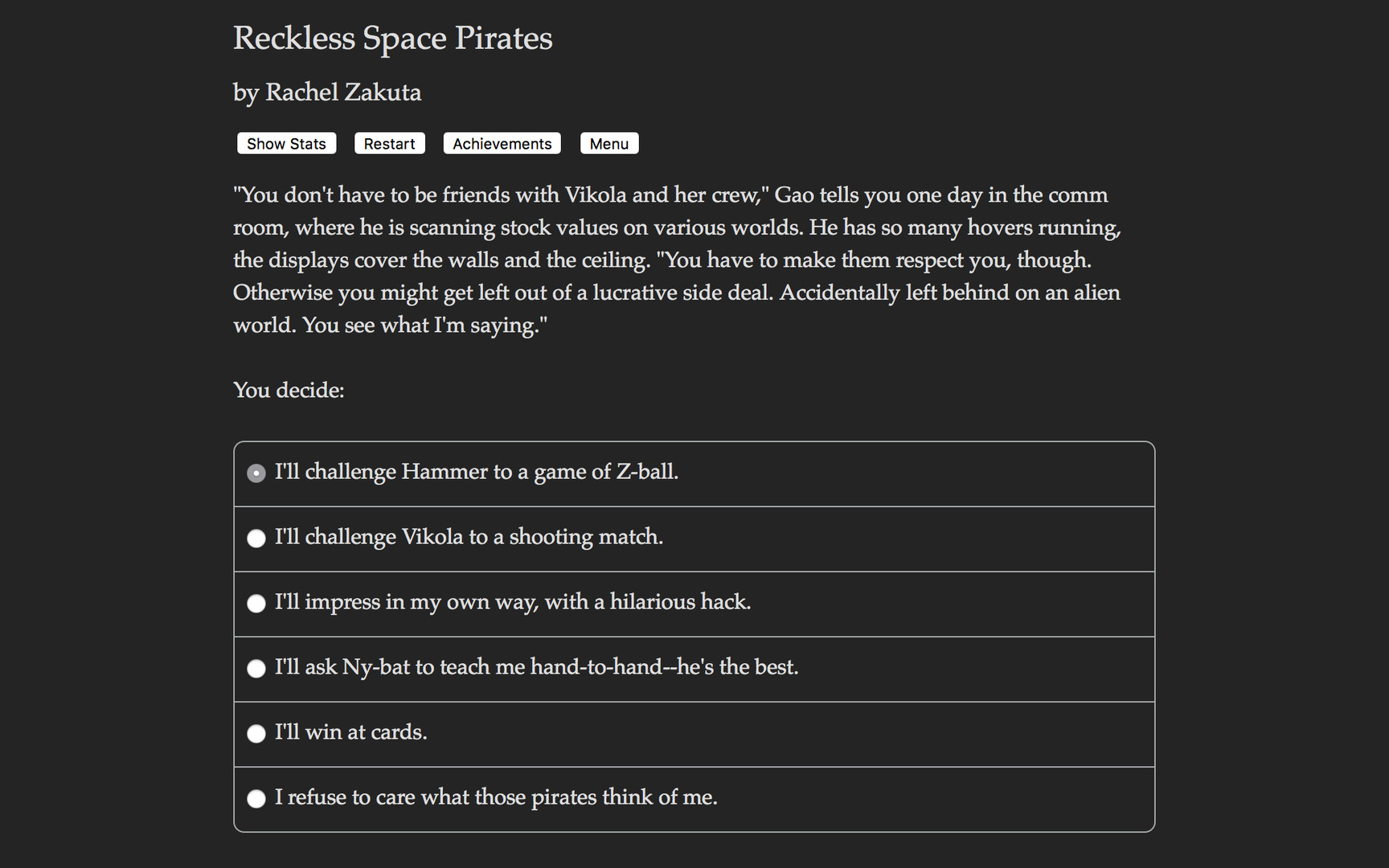The height and width of the screenshot is (868, 1389).
Task: Restart the game
Action: [x=389, y=143]
